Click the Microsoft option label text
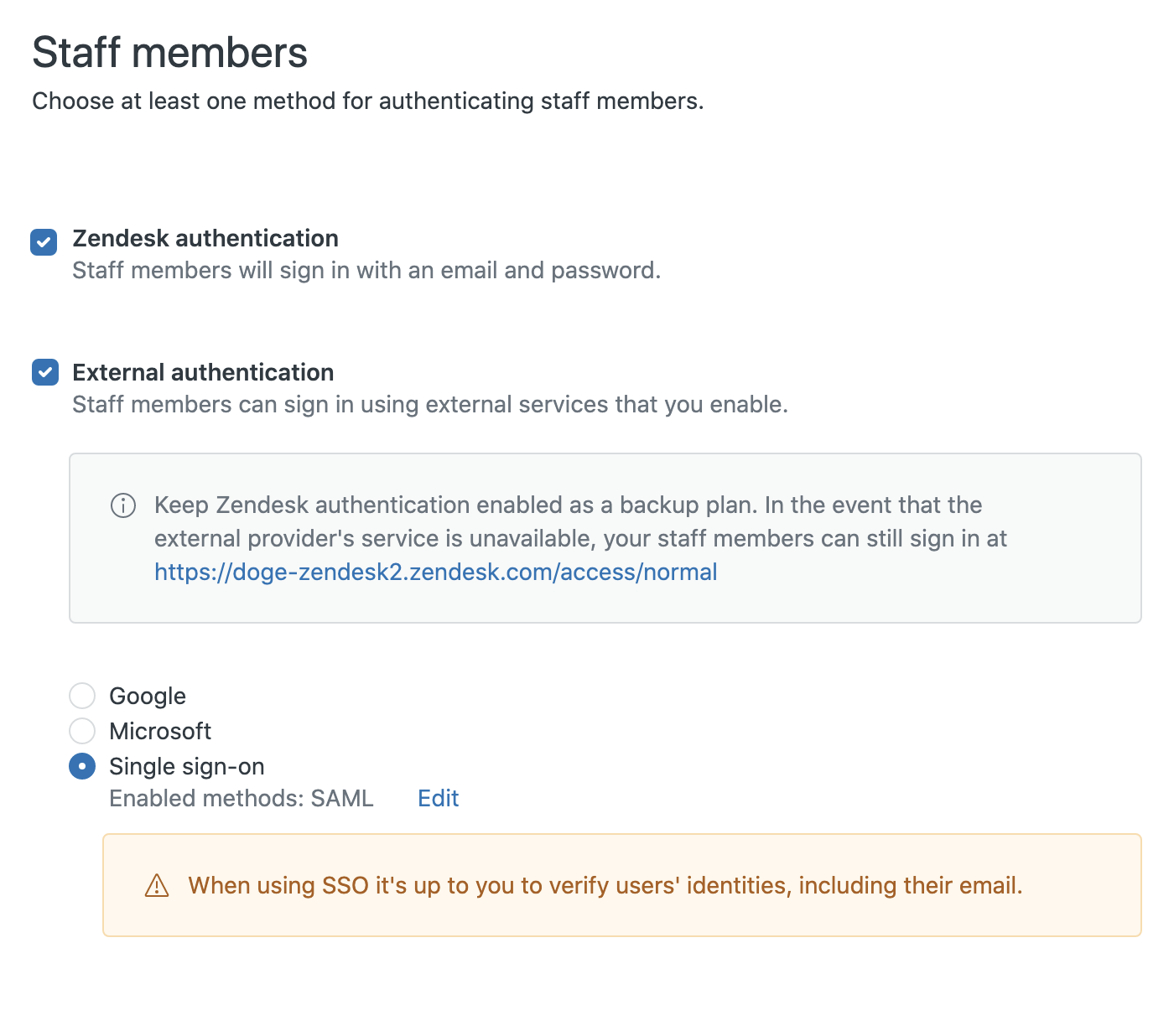 pos(160,731)
